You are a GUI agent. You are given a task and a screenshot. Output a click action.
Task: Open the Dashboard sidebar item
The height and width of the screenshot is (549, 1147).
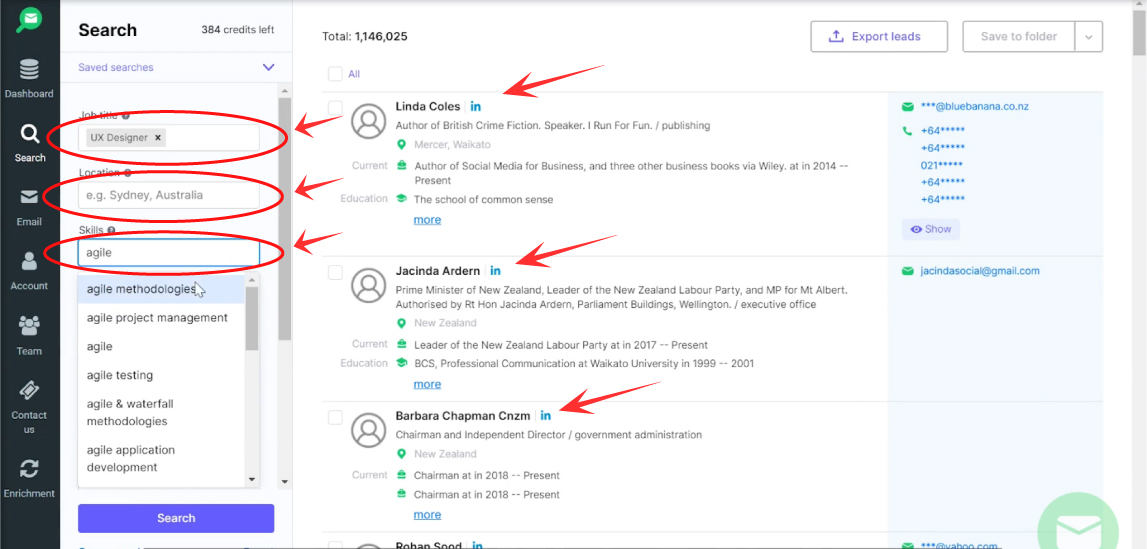[29, 79]
